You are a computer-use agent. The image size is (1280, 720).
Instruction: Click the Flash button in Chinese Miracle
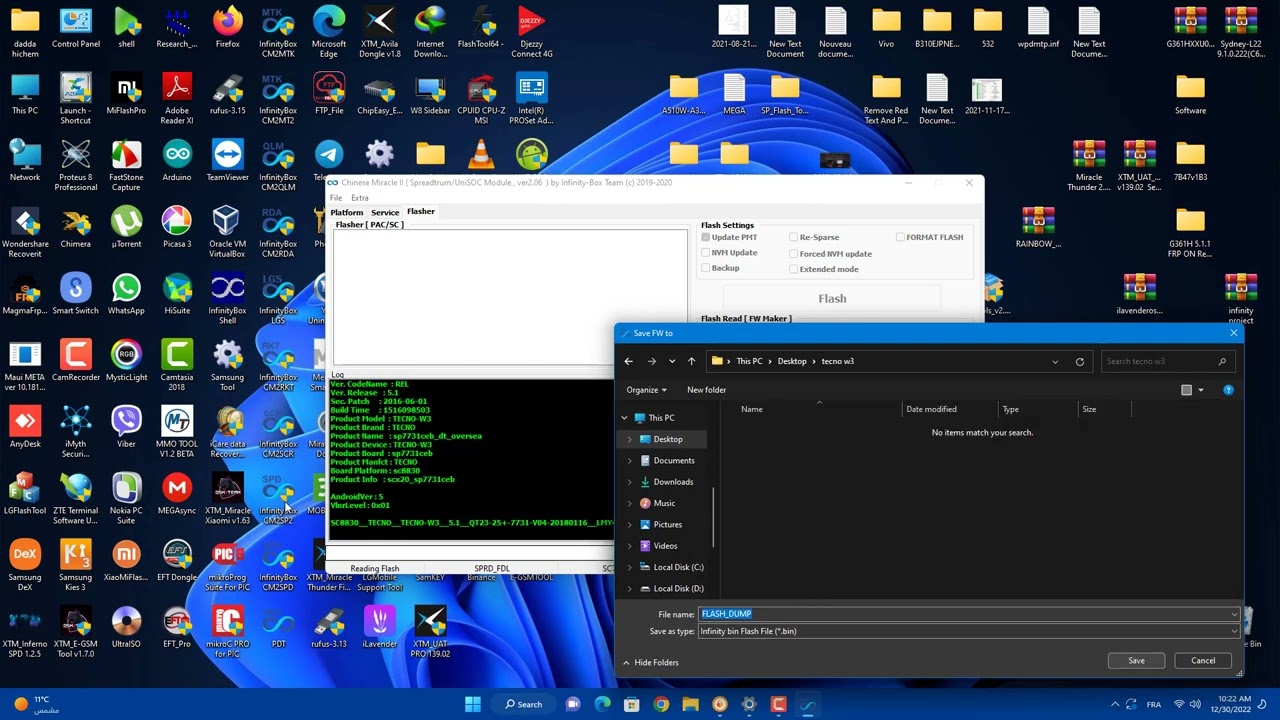coord(832,298)
